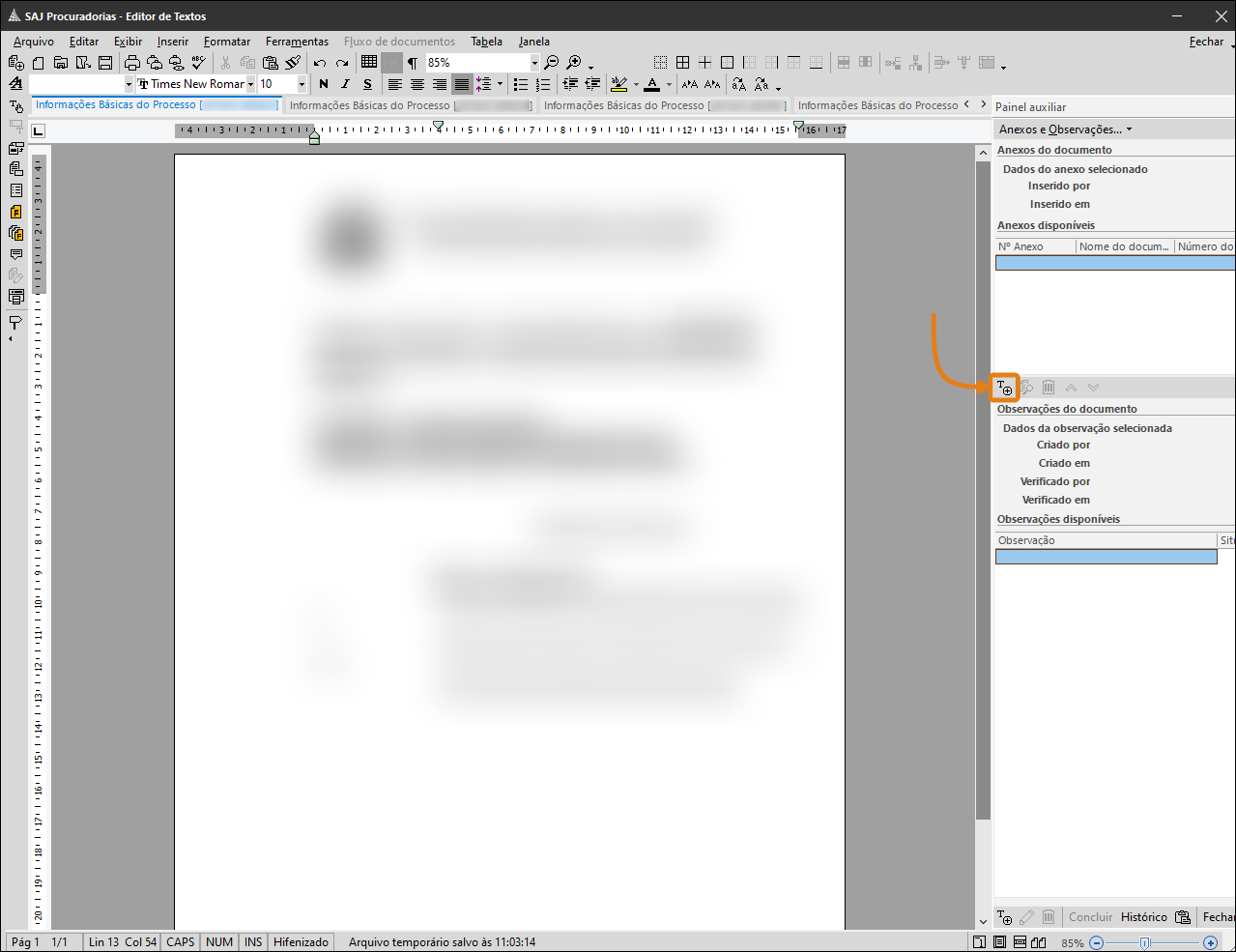Image resolution: width=1236 pixels, height=952 pixels.
Task: Click the highlighted add annex icon
Action: [1005, 388]
